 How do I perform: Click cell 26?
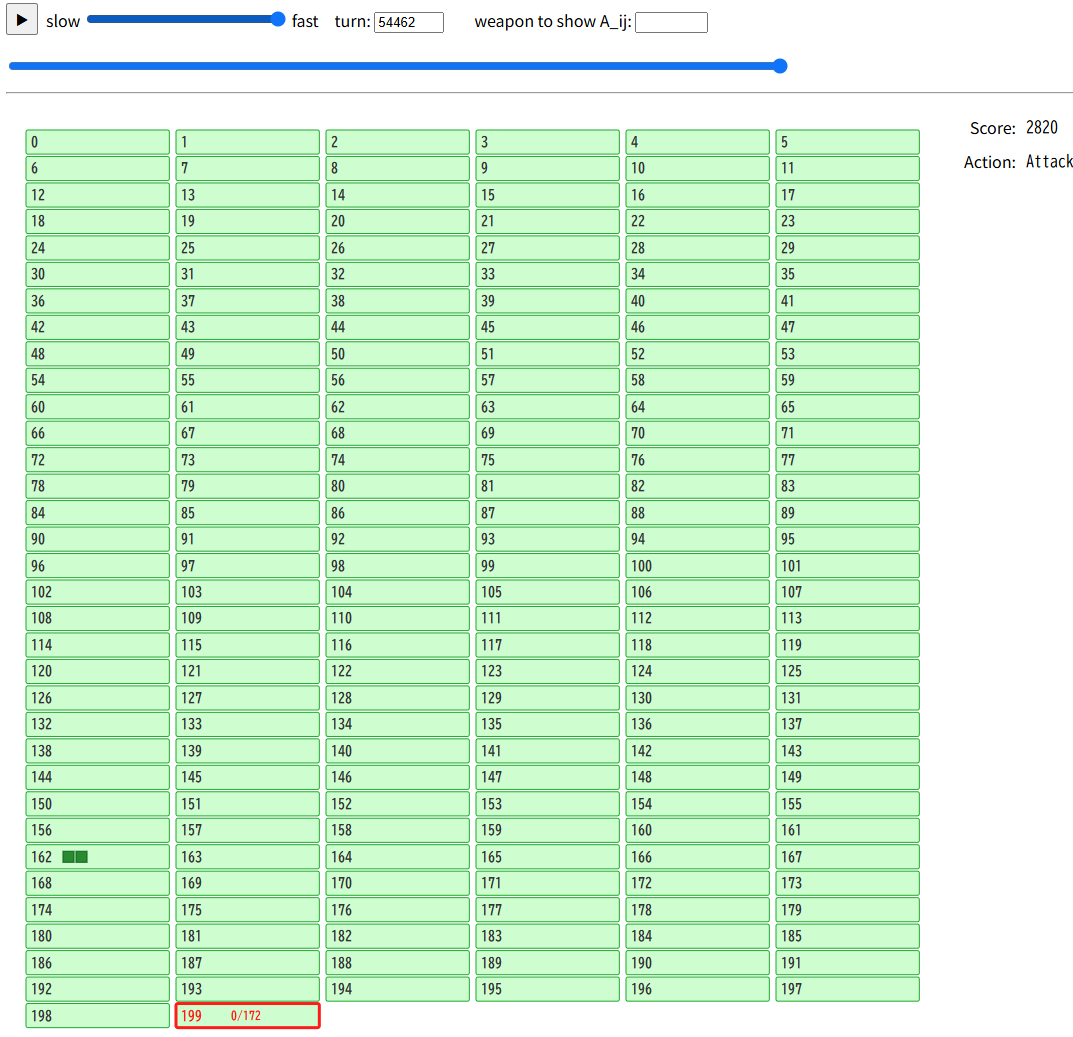coord(398,248)
